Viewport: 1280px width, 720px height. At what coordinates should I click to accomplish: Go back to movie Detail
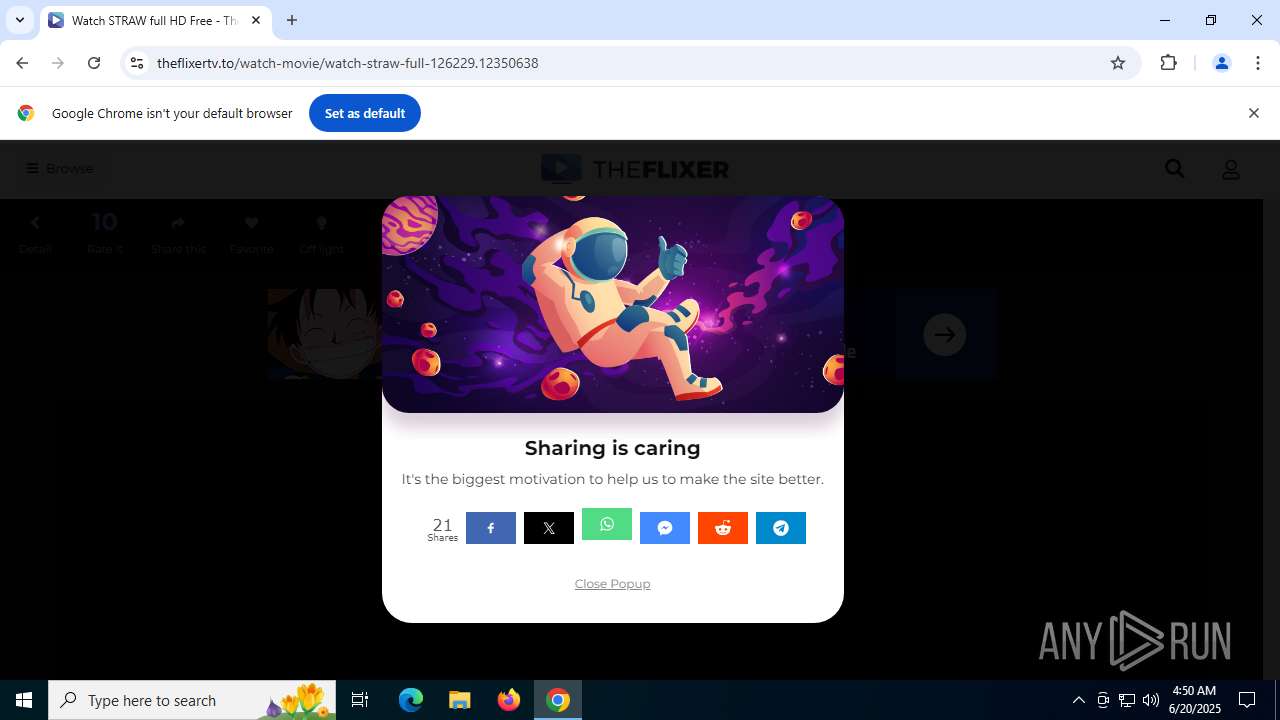click(35, 235)
